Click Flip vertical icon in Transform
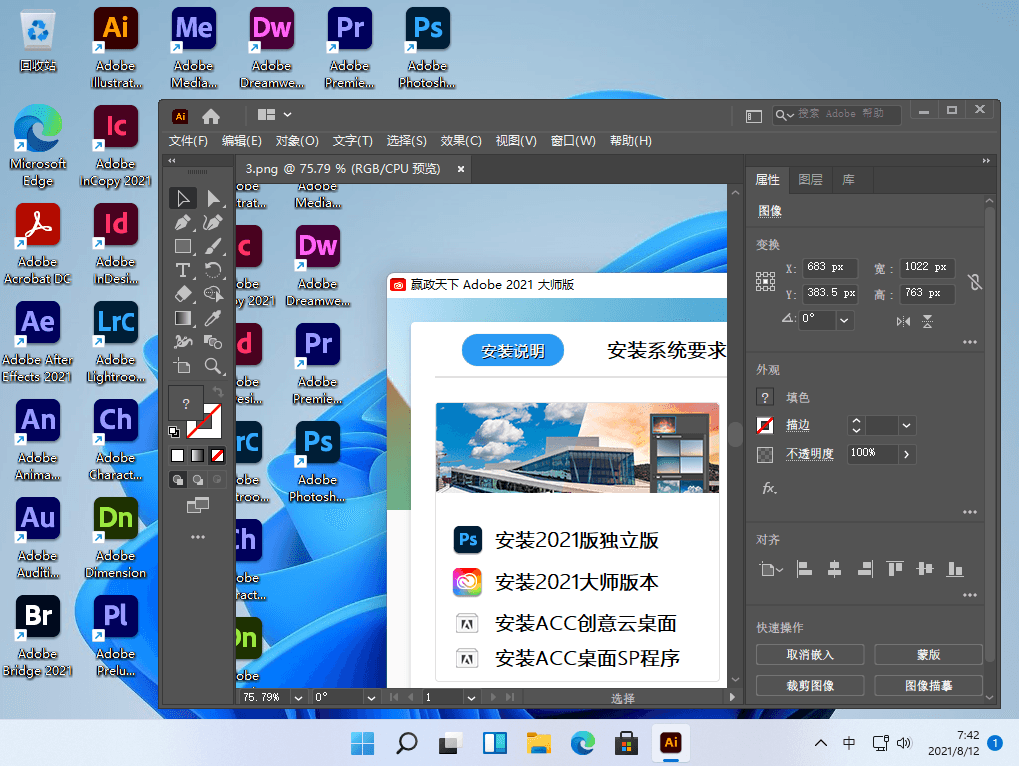 pyautogui.click(x=928, y=321)
